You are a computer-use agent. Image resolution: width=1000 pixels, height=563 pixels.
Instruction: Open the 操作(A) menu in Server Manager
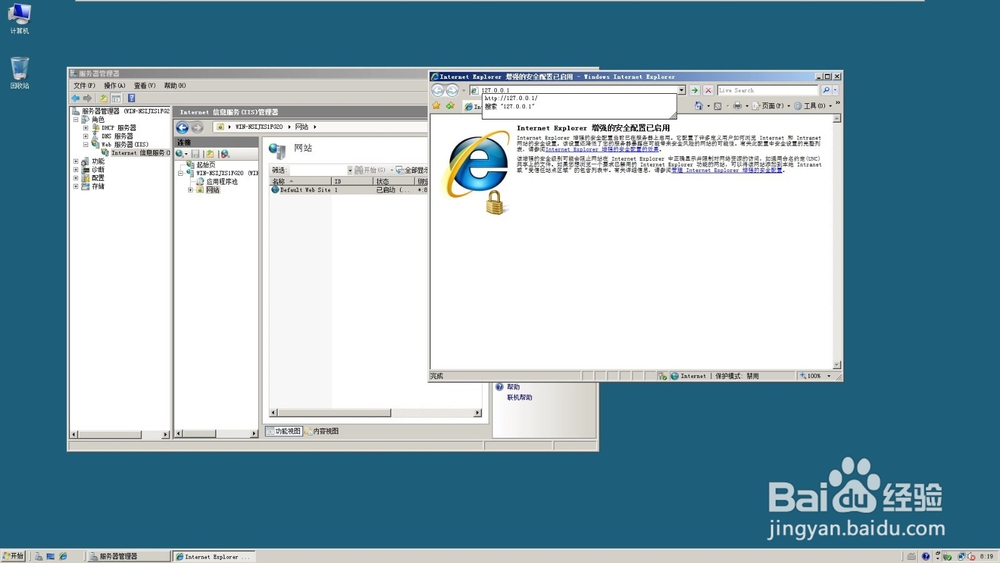pyautogui.click(x=114, y=85)
